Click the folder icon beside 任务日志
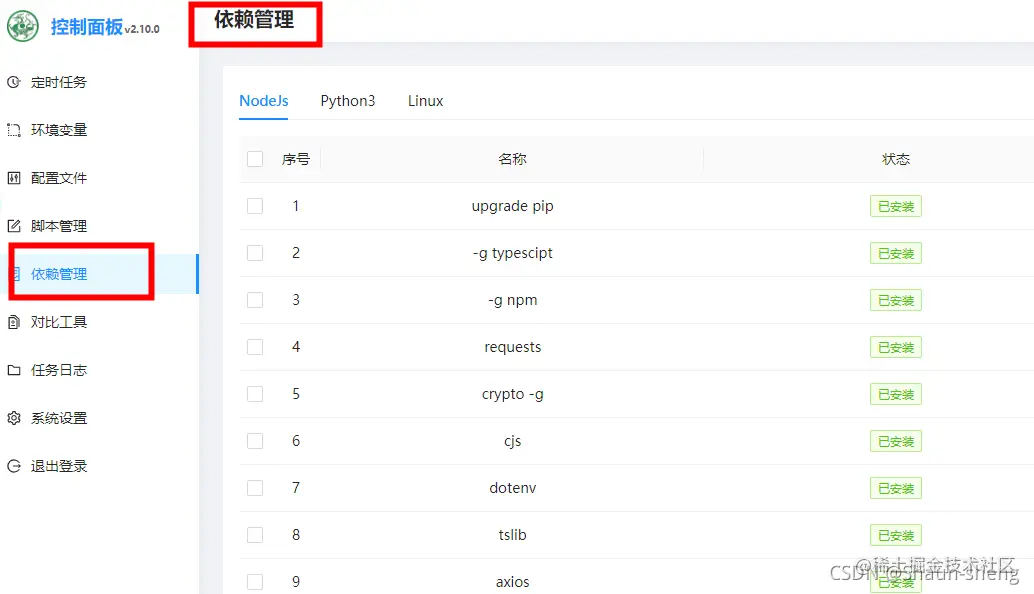This screenshot has width=1034, height=594. 13,371
